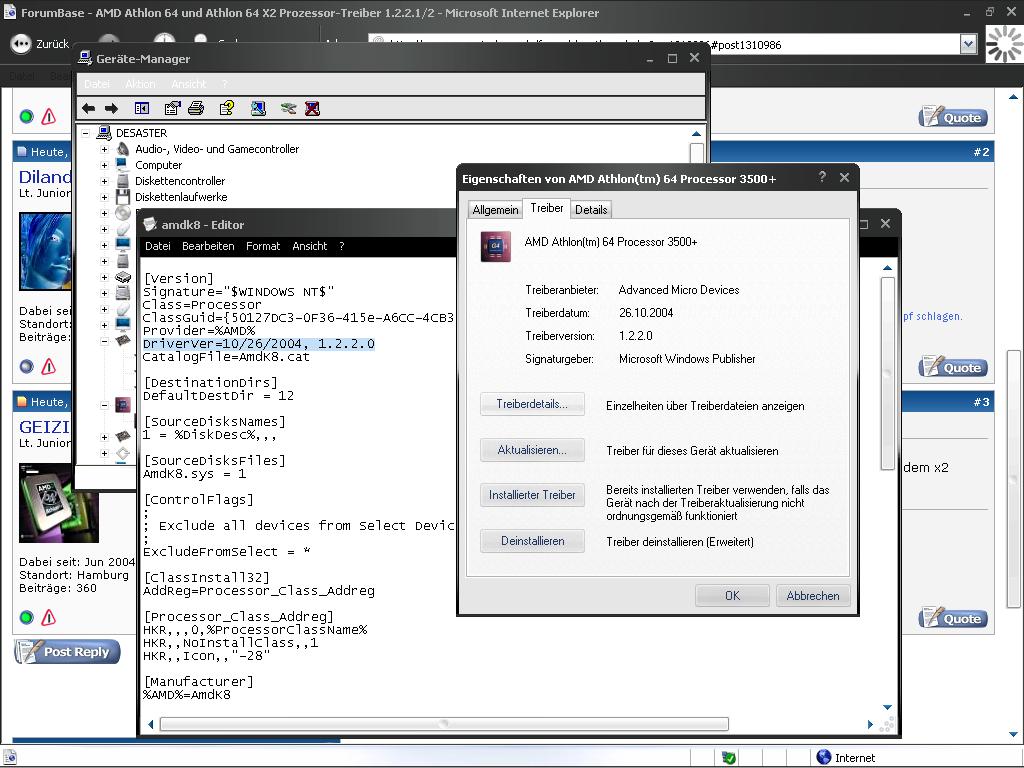Screen dimensions: 1024x768
Task: Expand the Diskettenlaufwerke node
Action: pos(104,197)
